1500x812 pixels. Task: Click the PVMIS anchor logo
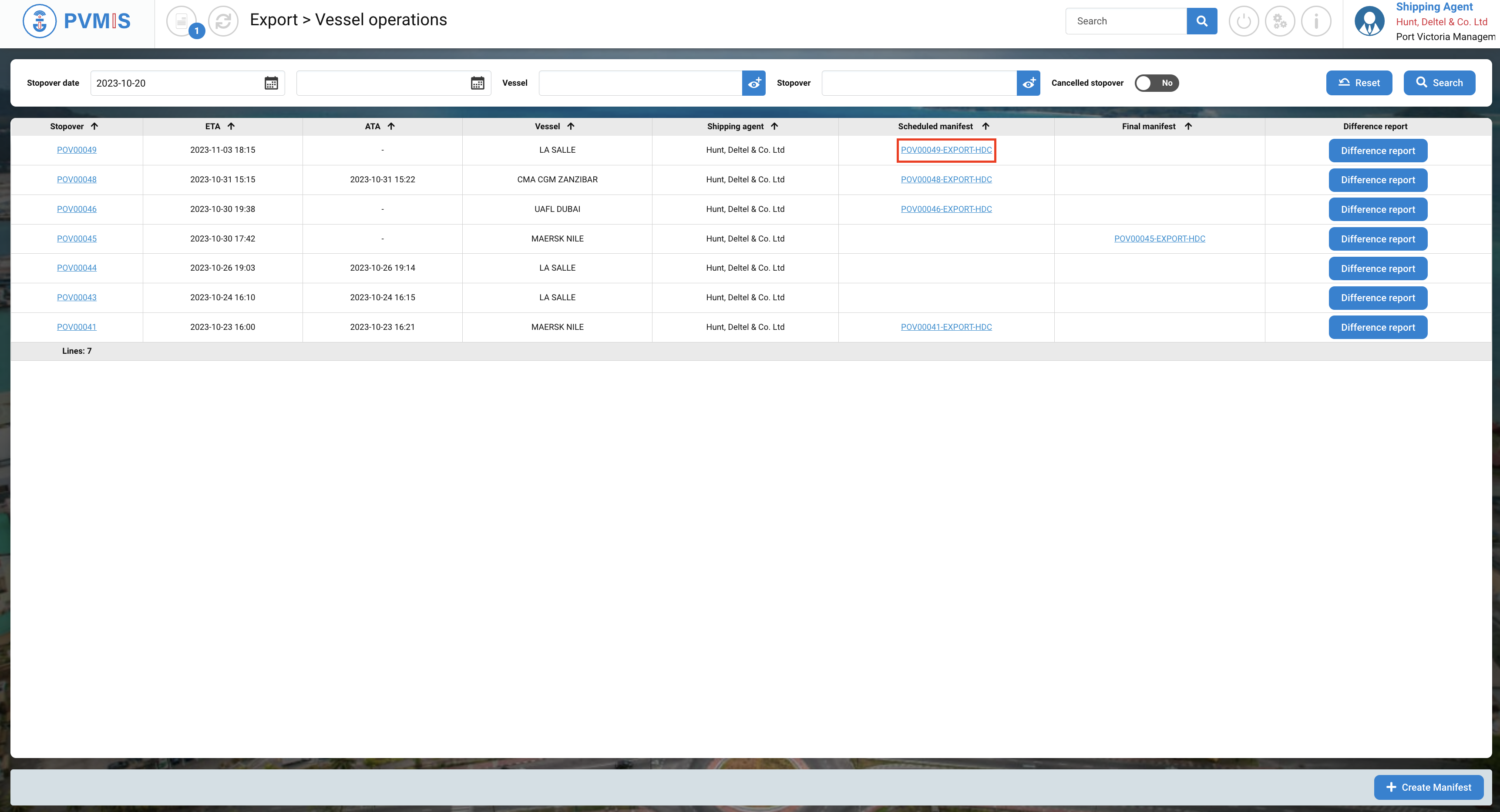[x=40, y=21]
